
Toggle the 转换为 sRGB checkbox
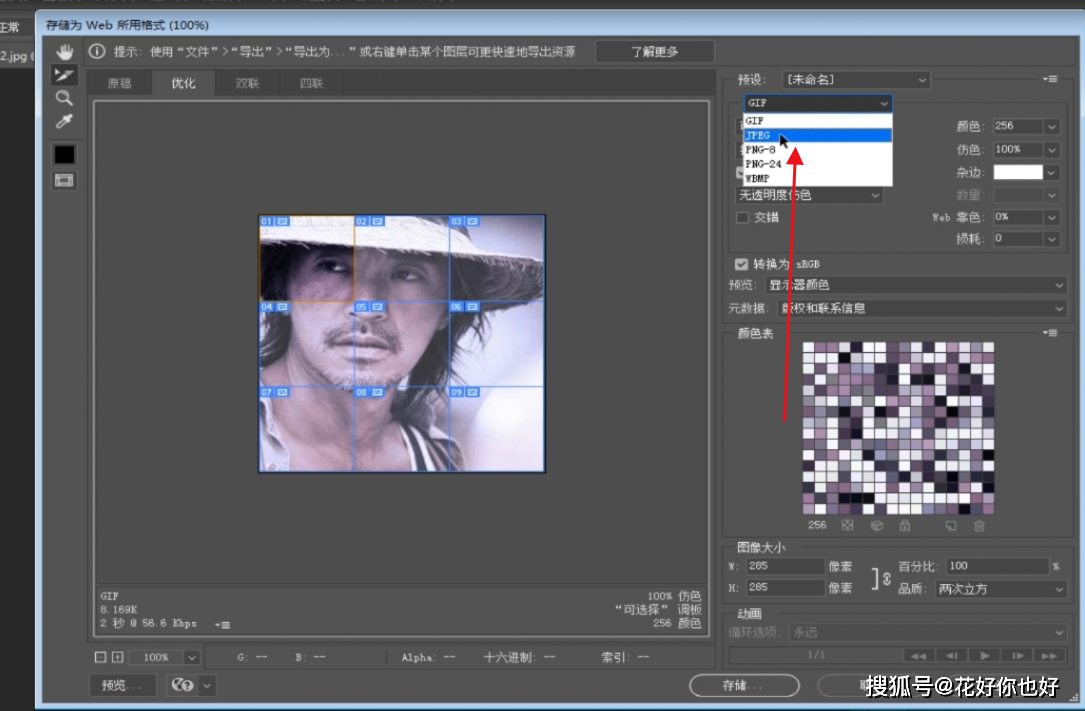click(741, 264)
